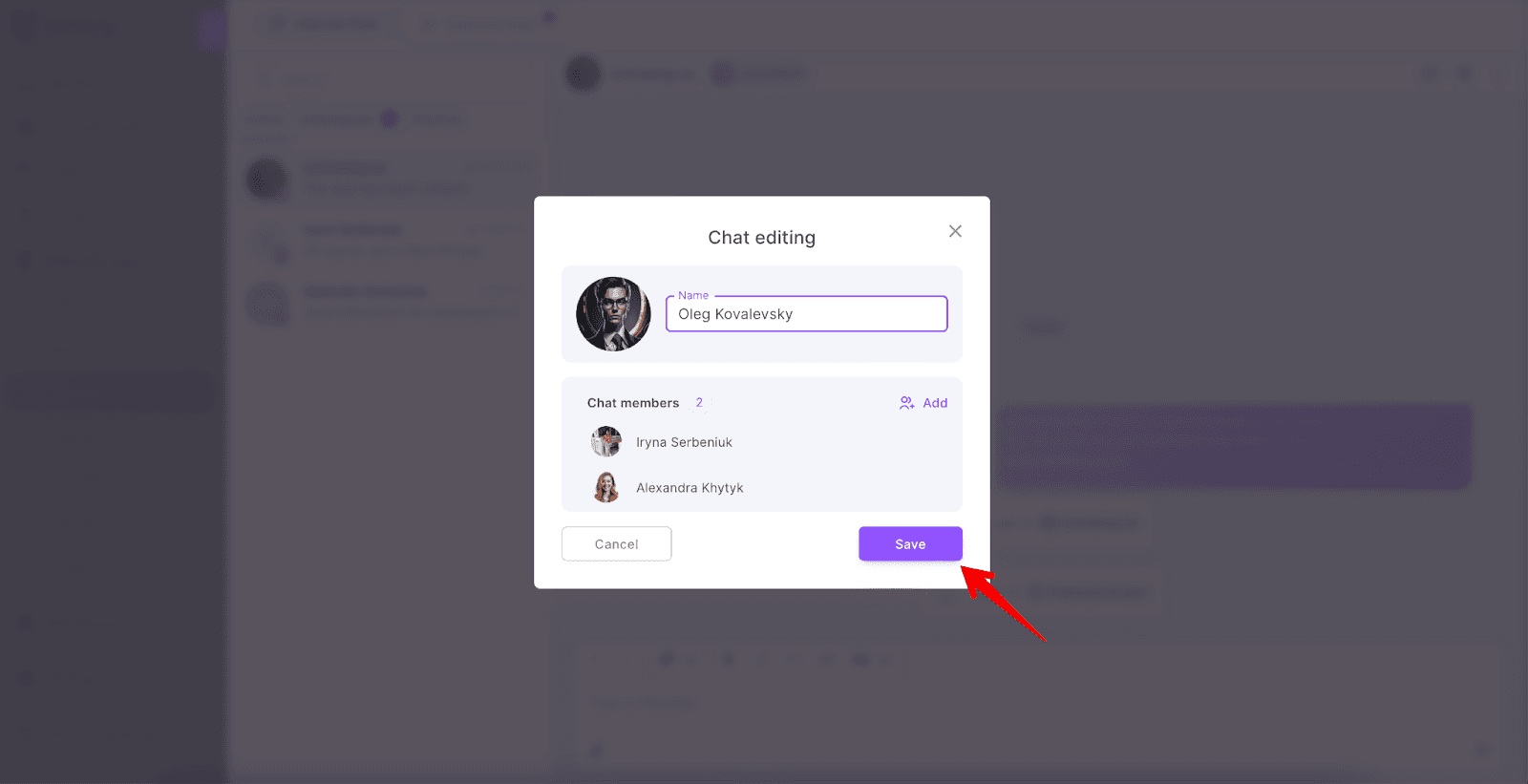Focus the Name input field
The height and width of the screenshot is (784, 1528).
[806, 314]
